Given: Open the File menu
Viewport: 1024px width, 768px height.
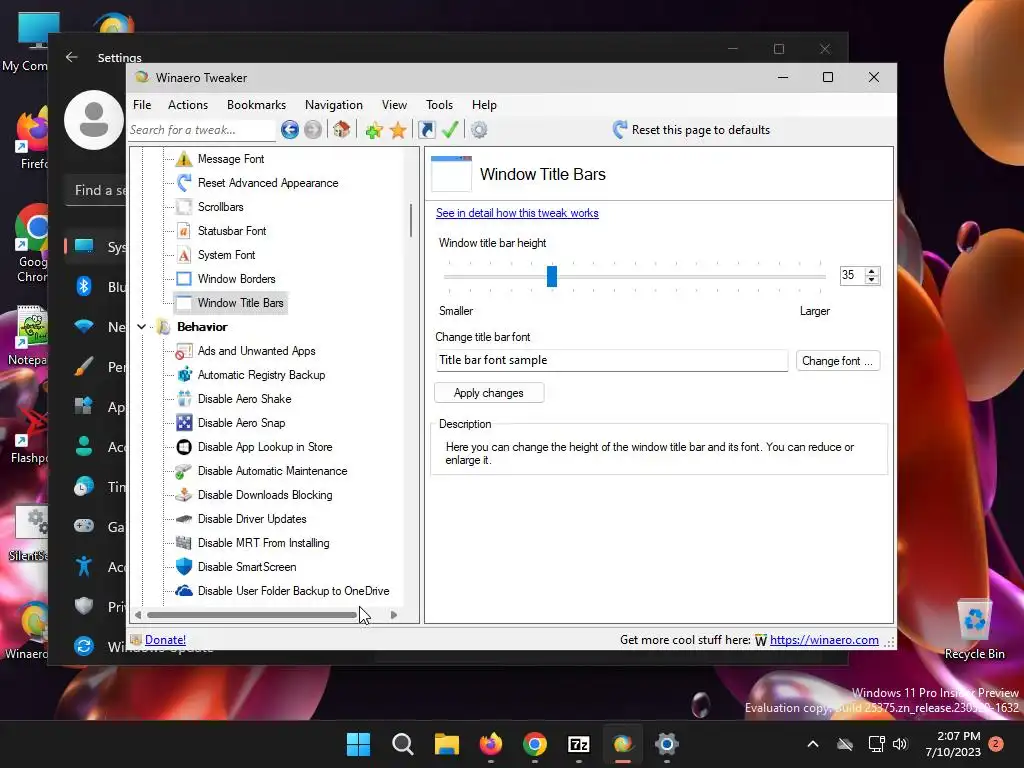Looking at the screenshot, I should 142,104.
